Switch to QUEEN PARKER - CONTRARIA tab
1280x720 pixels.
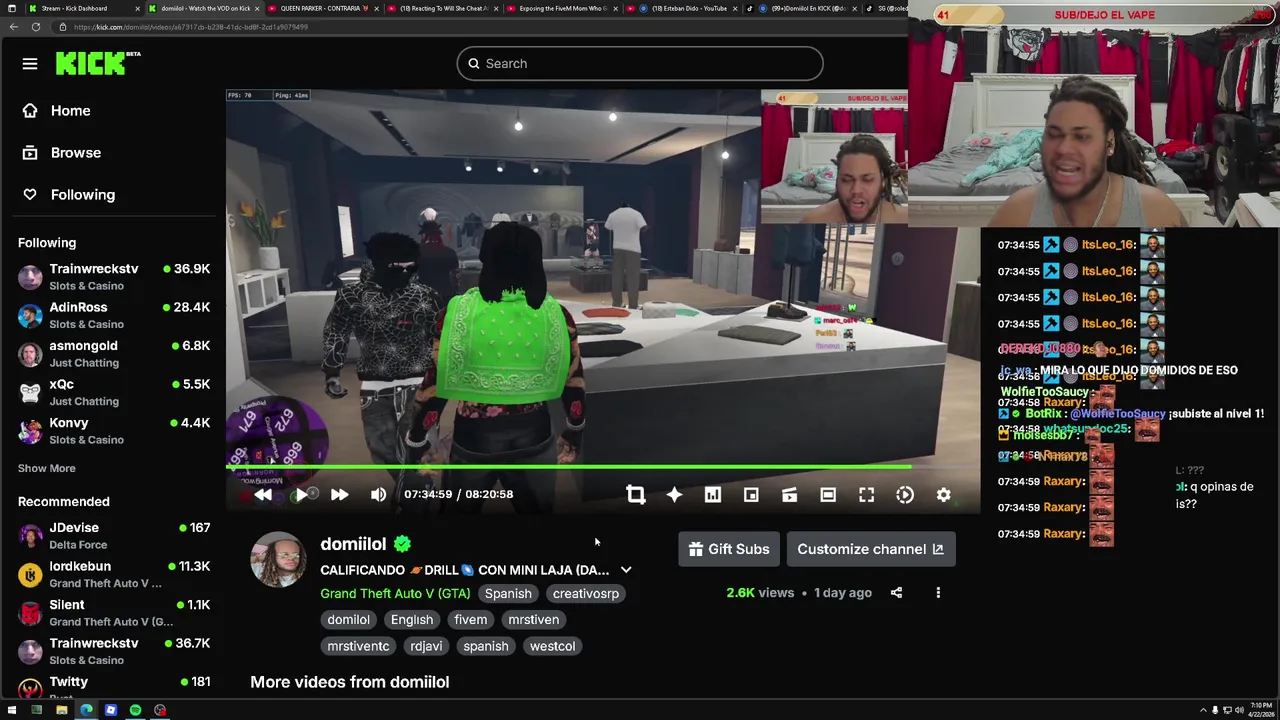coord(322,8)
